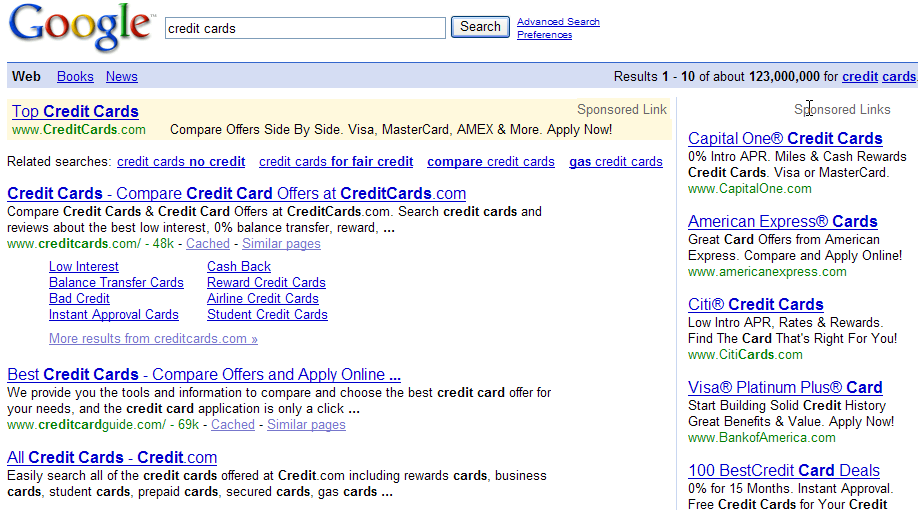
Task: Open Reward Credit Cards sitelink
Action: click(x=266, y=282)
